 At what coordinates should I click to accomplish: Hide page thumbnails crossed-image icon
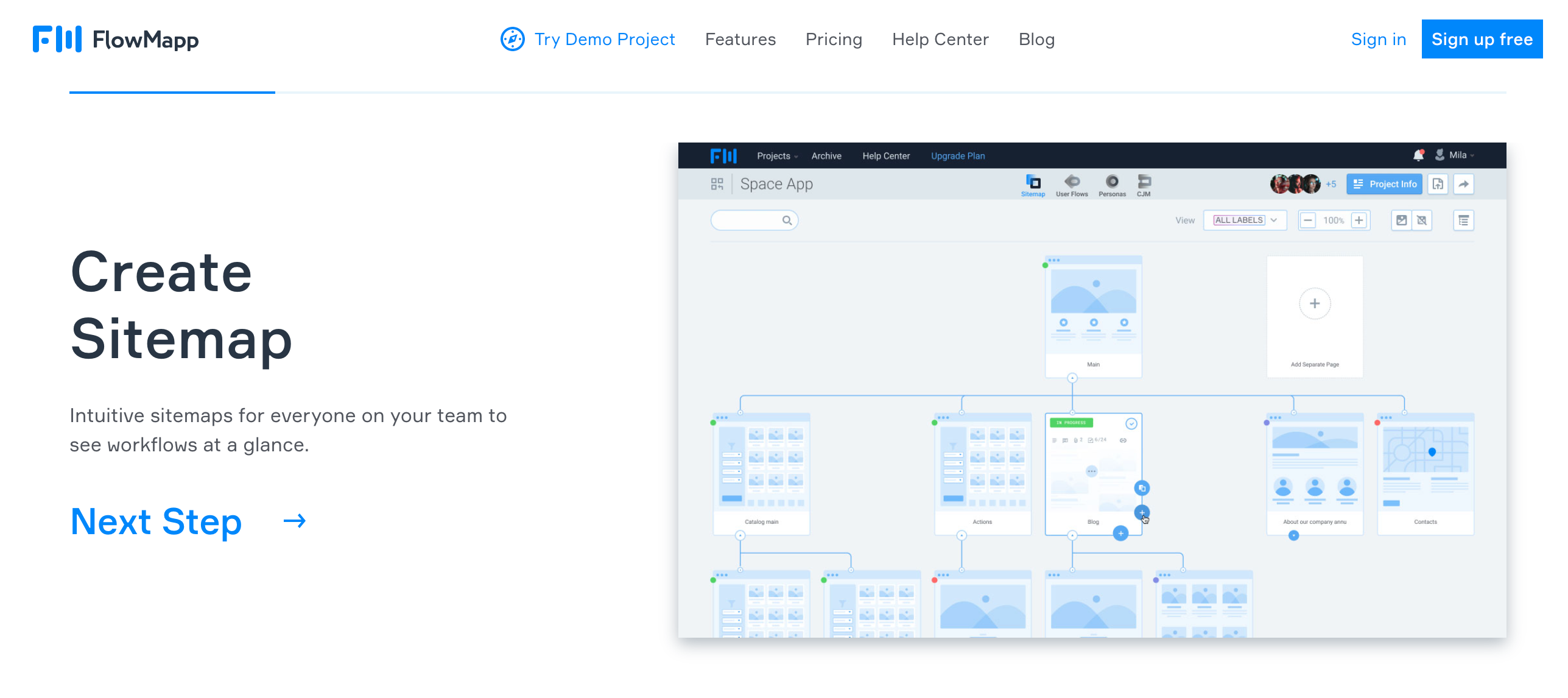coord(1422,220)
